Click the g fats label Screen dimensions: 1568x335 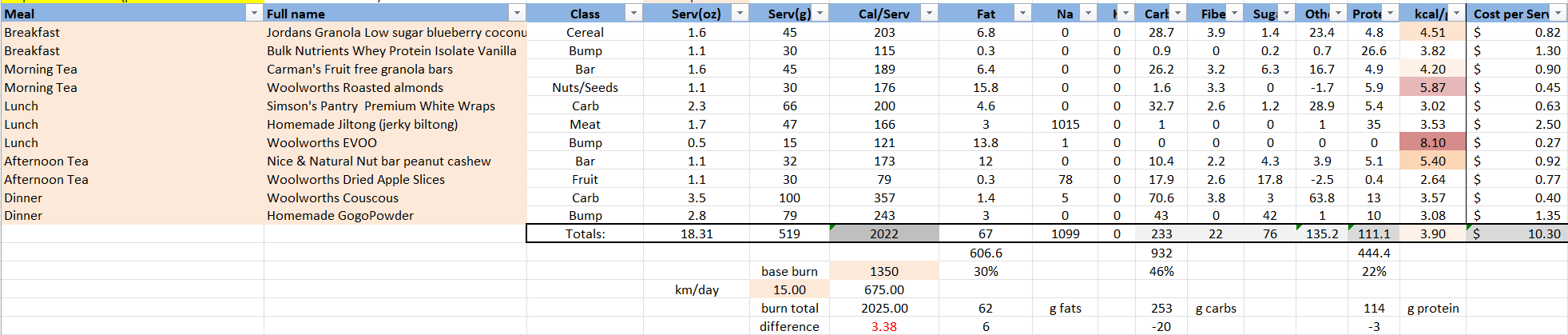tap(1065, 308)
